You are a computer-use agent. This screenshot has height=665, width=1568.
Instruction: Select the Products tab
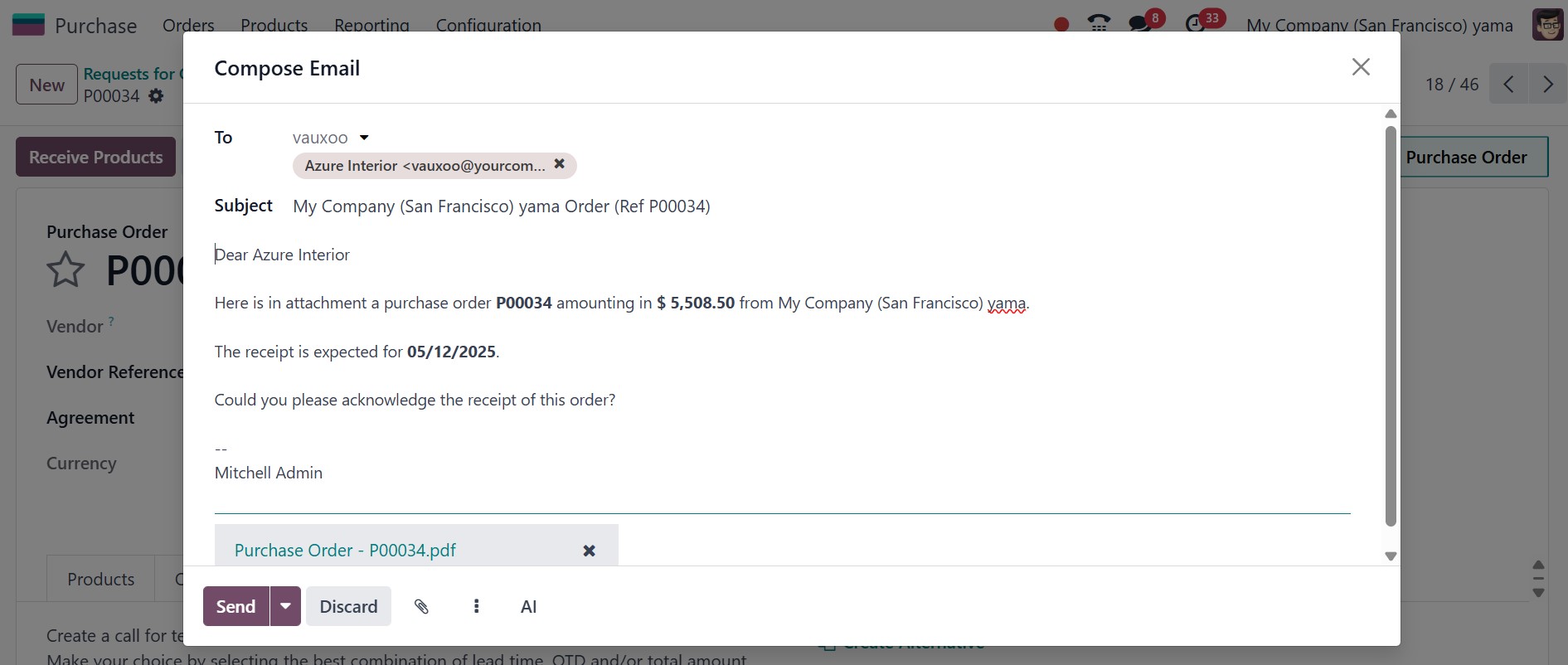(x=101, y=579)
